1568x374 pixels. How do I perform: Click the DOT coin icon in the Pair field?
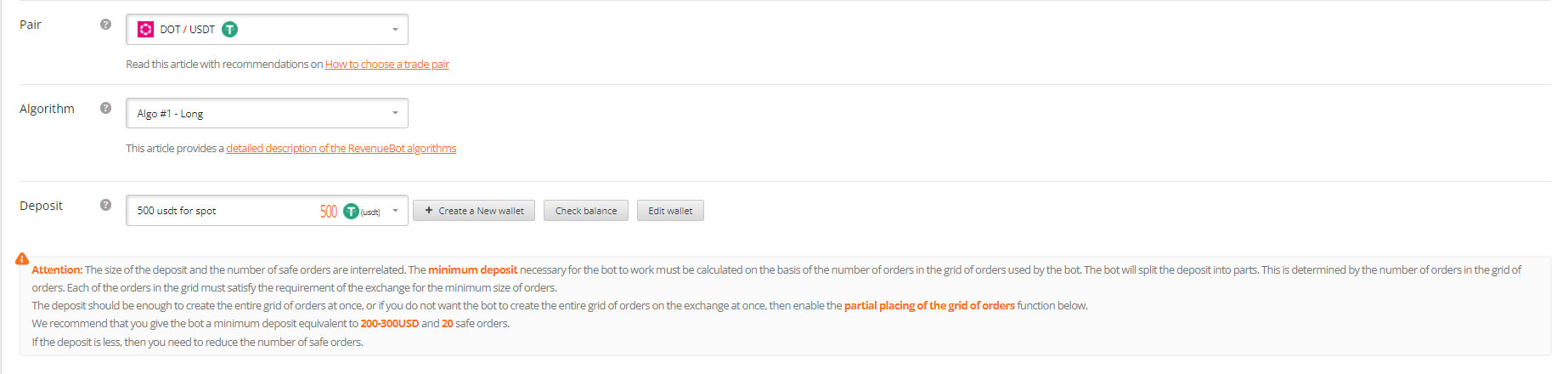pyautogui.click(x=145, y=30)
